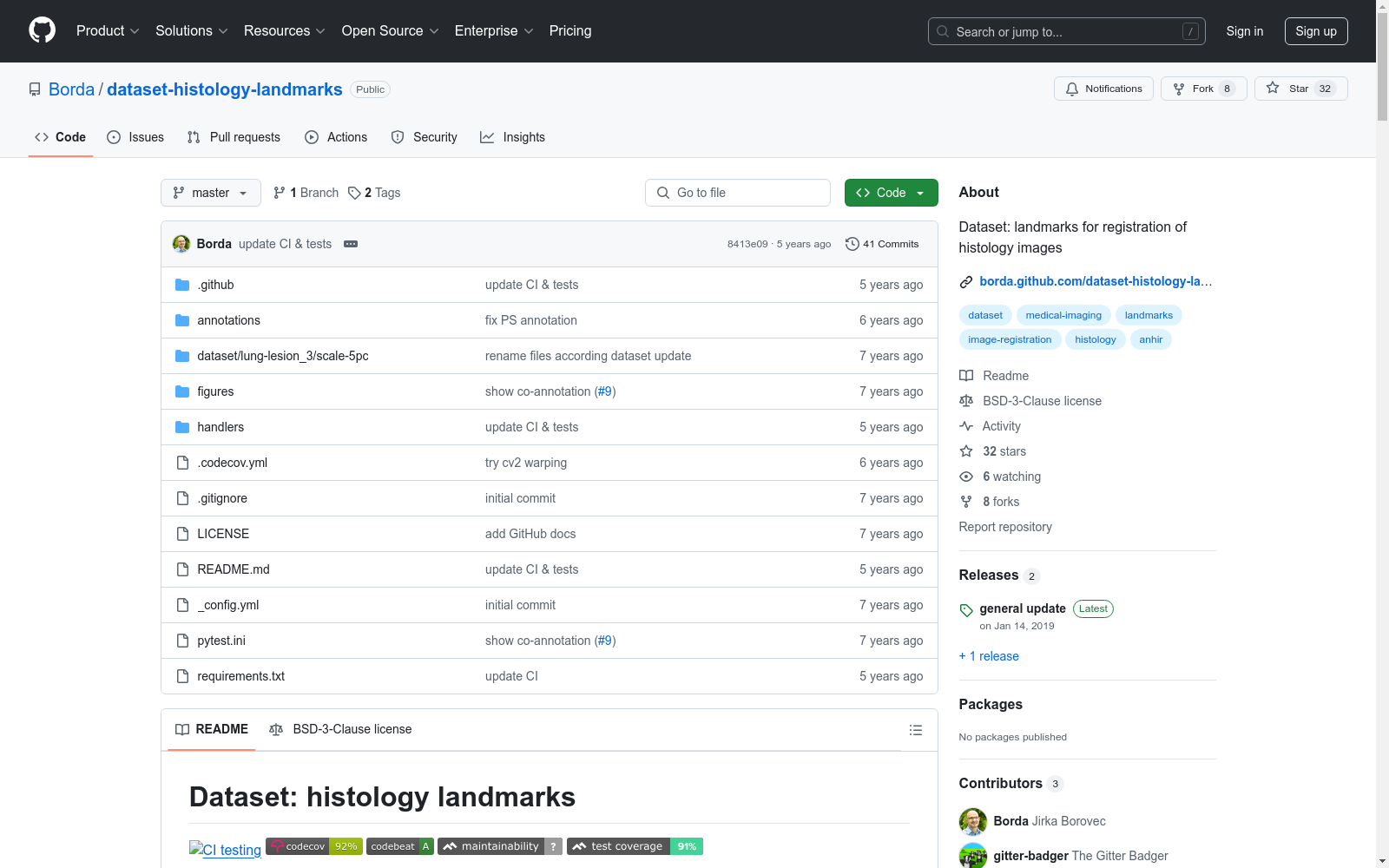Switch to the Issues tab

point(135,137)
